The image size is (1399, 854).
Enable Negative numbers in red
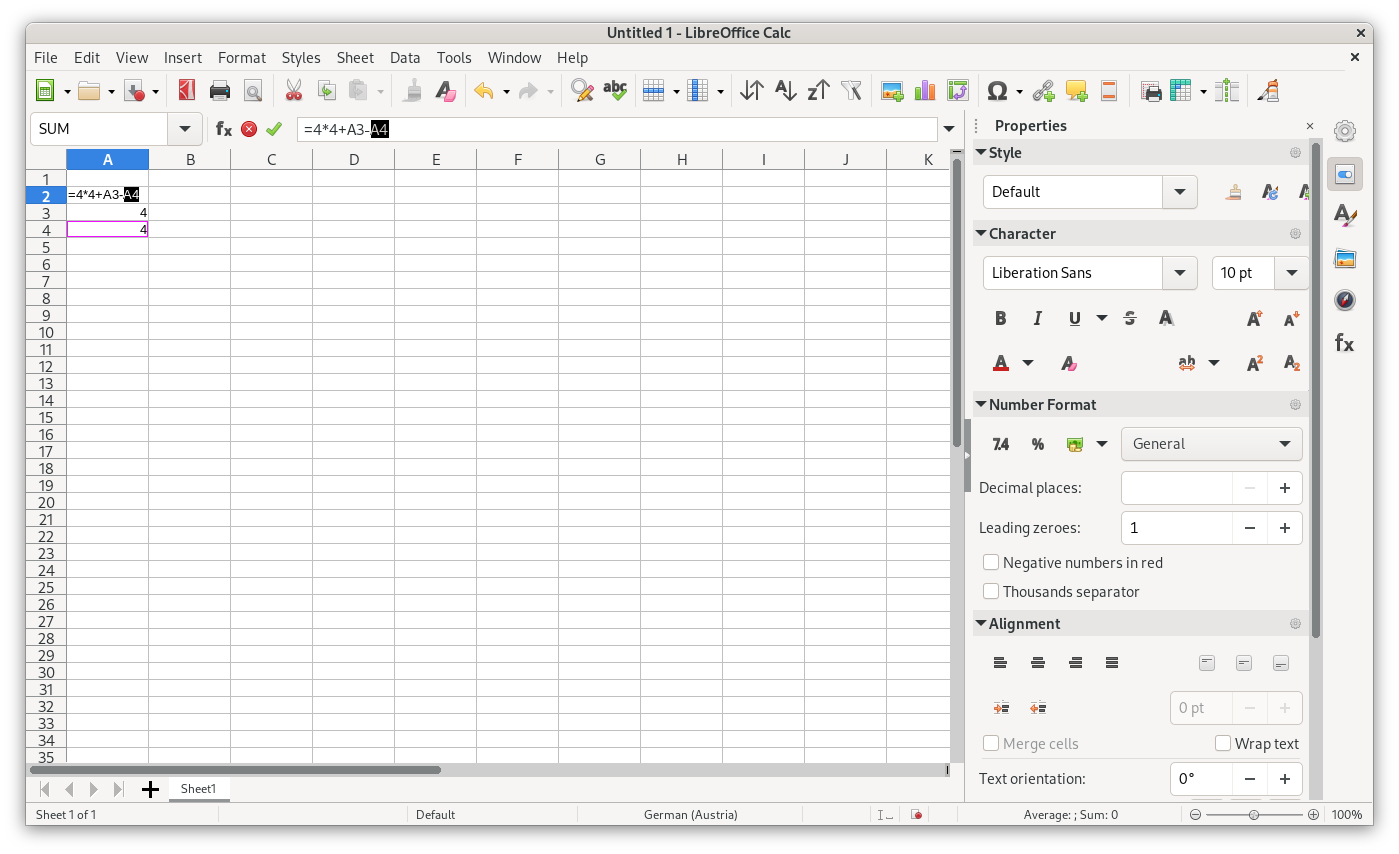pyautogui.click(x=991, y=563)
